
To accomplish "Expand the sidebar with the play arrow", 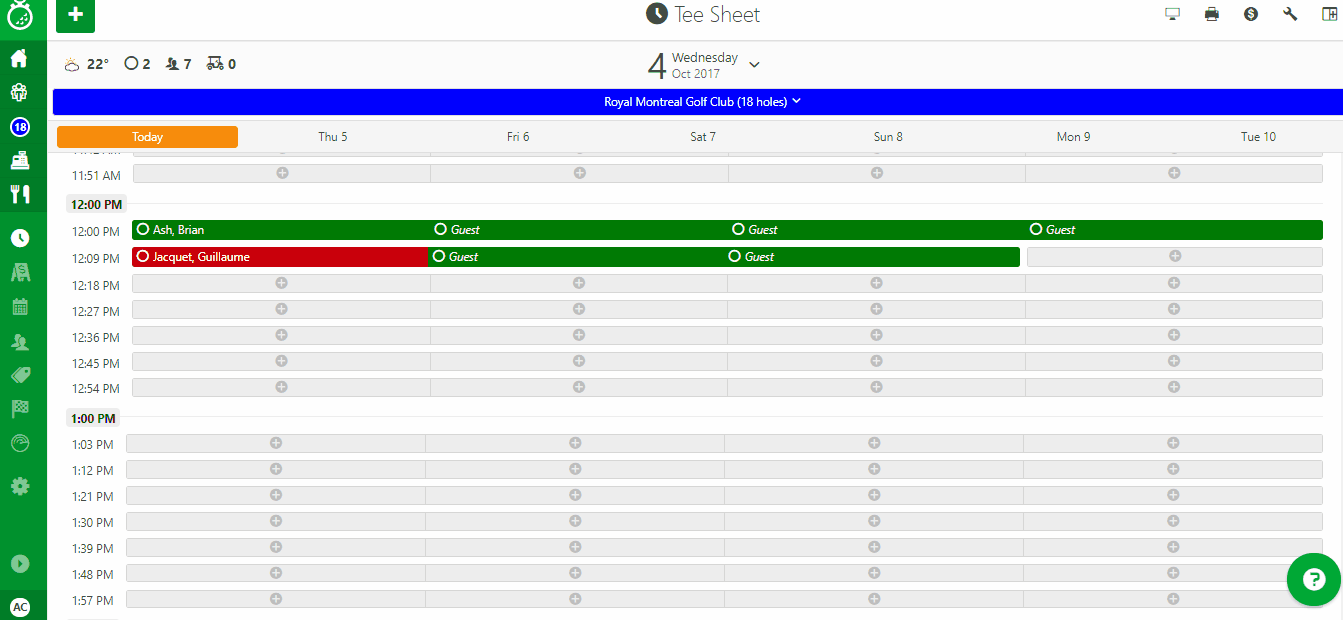I will (19, 564).
